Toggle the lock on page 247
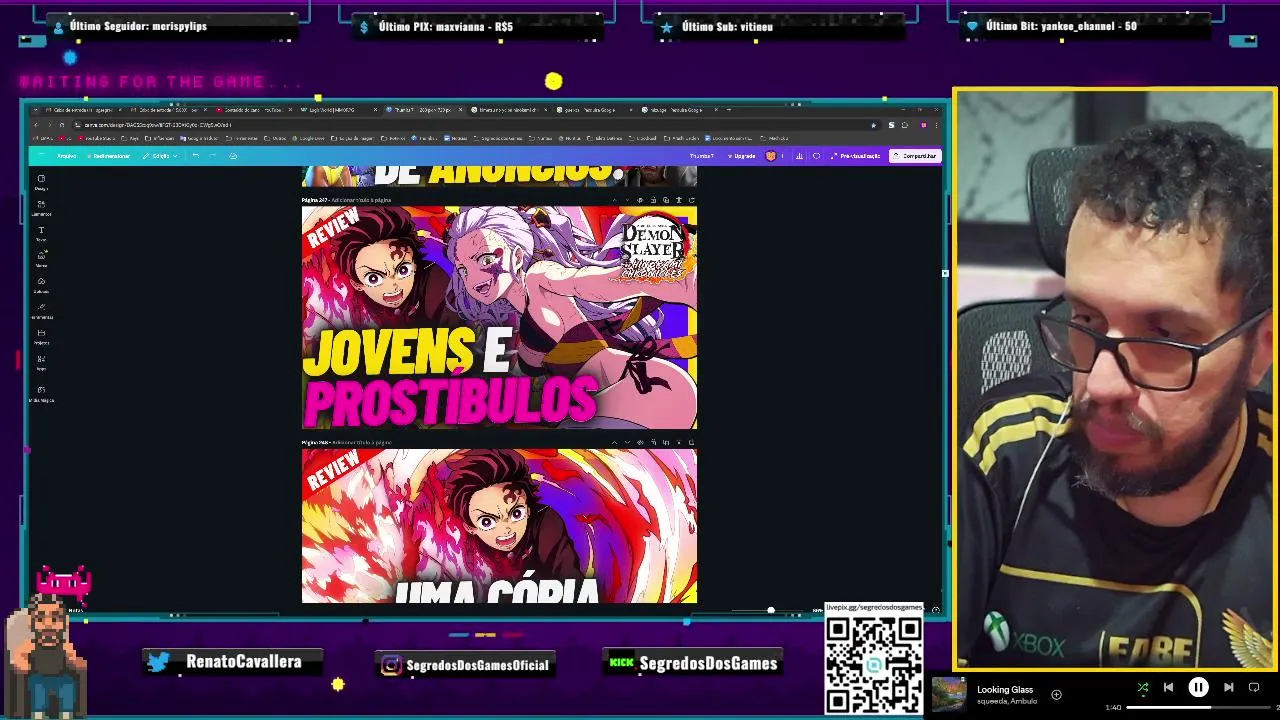Image resolution: width=1280 pixels, height=720 pixels. point(653,200)
